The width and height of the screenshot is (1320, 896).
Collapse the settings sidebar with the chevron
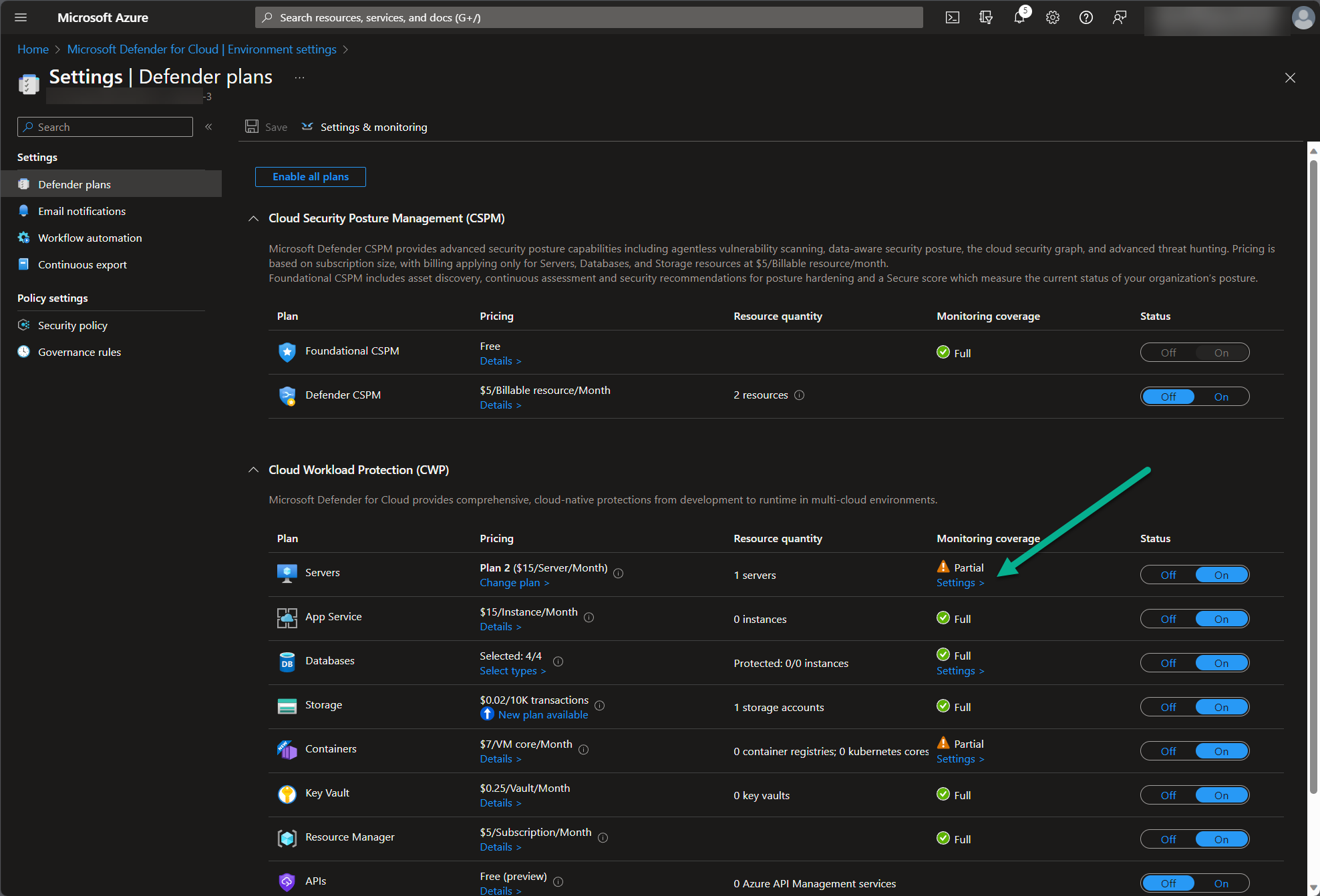tap(208, 126)
